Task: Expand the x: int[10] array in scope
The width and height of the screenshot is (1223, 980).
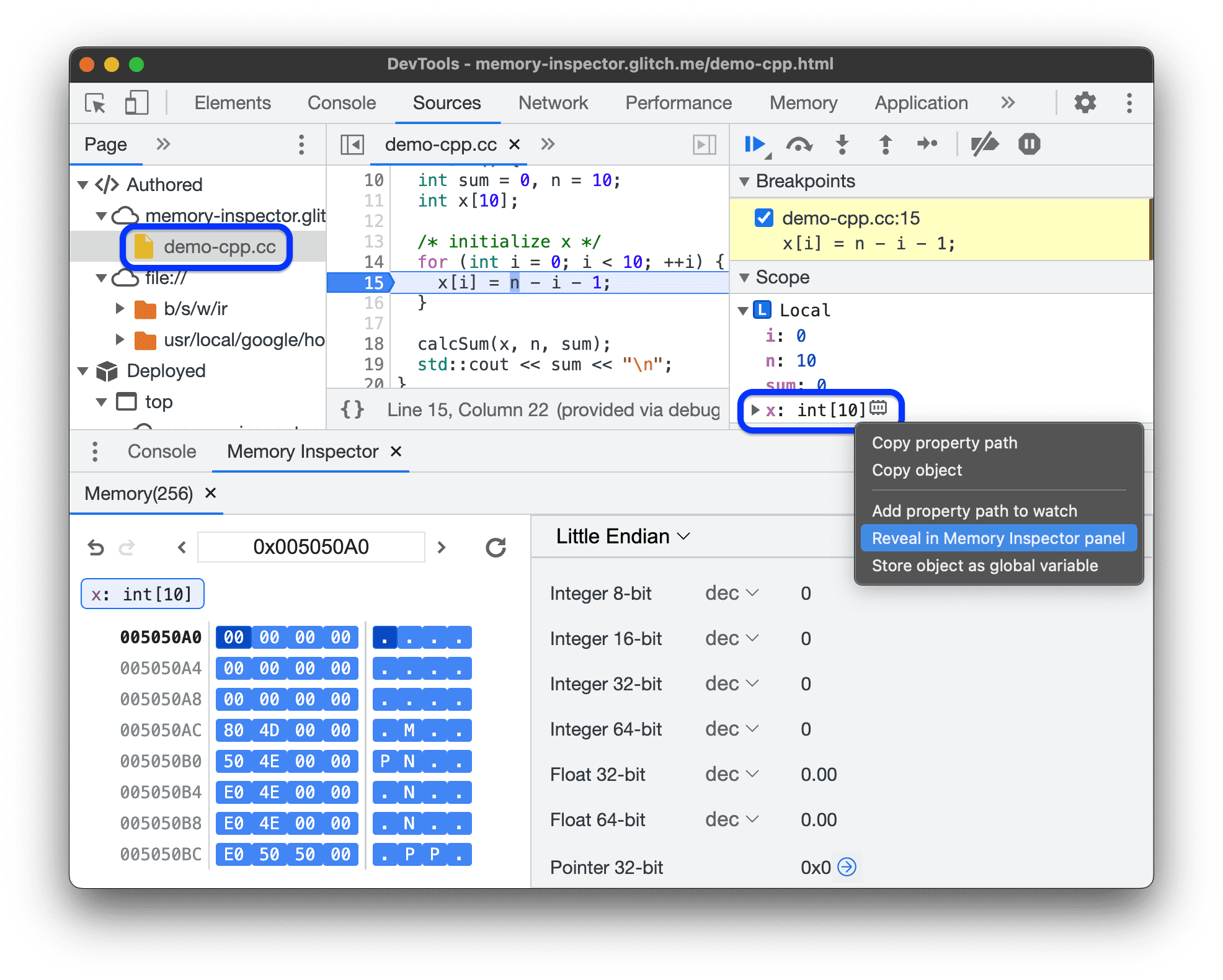Action: [x=756, y=408]
